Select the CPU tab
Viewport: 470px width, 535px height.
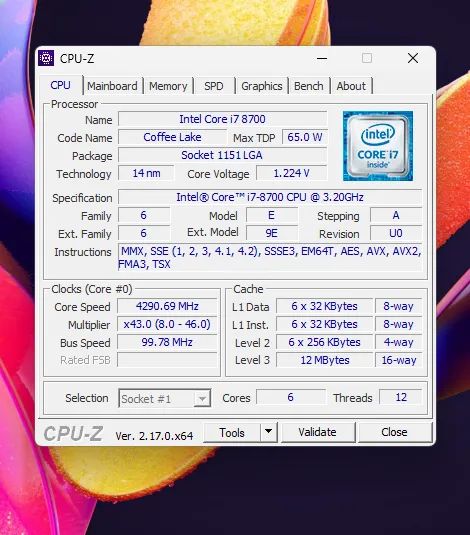point(60,85)
